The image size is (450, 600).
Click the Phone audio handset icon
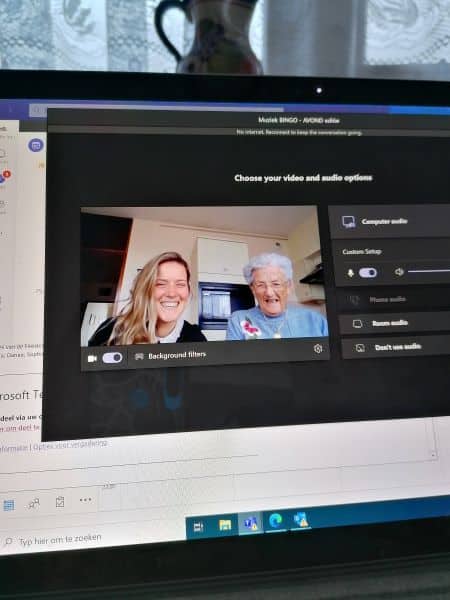354,300
